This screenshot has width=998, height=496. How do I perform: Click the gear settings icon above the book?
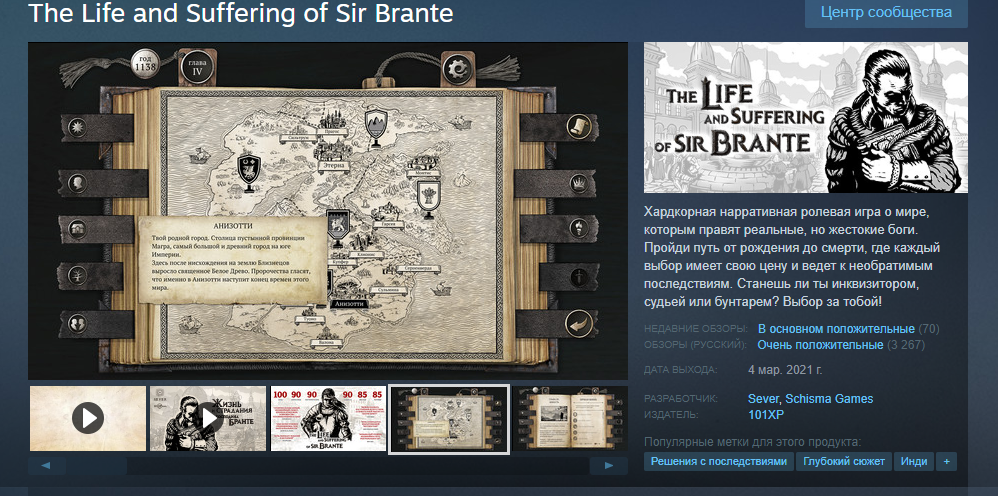[x=456, y=66]
